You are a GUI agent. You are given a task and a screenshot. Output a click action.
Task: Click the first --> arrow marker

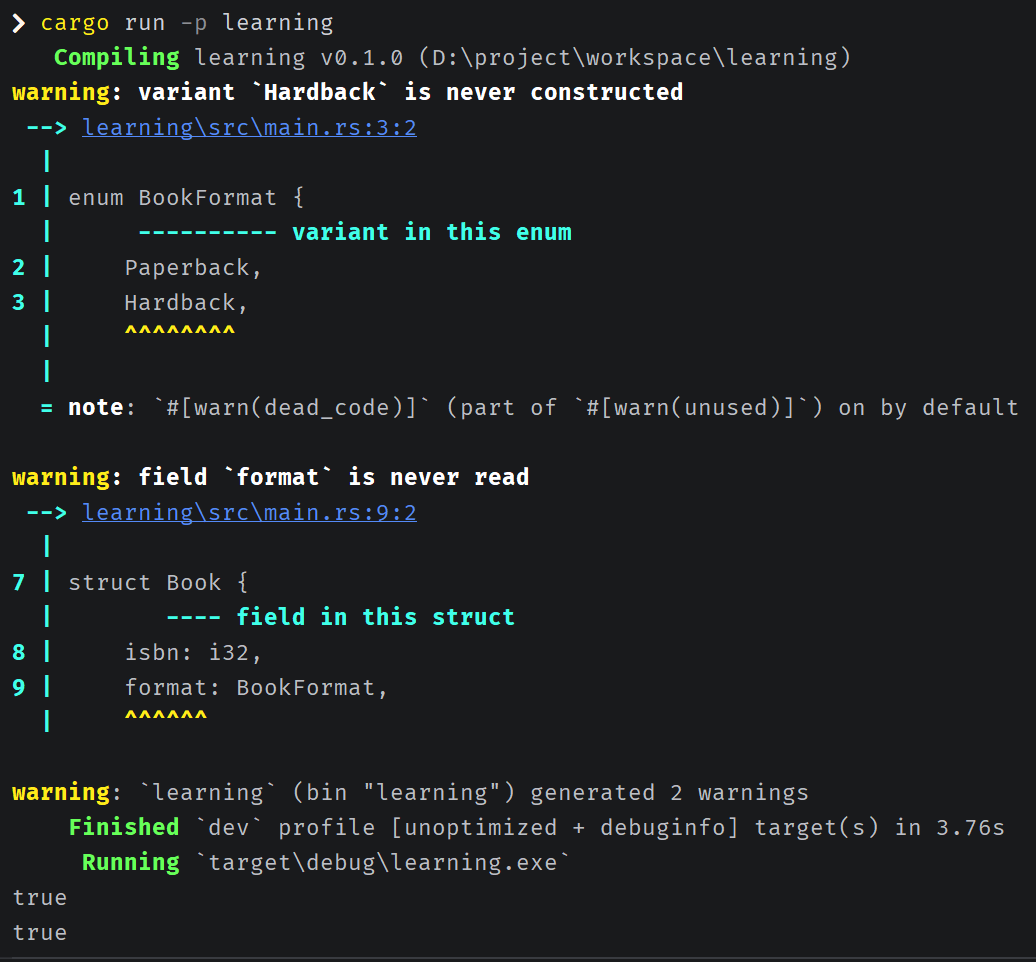(46, 128)
